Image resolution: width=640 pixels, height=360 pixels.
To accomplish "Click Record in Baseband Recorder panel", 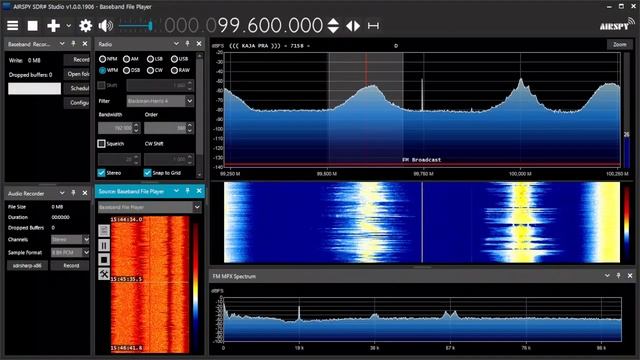I will 77,60.
